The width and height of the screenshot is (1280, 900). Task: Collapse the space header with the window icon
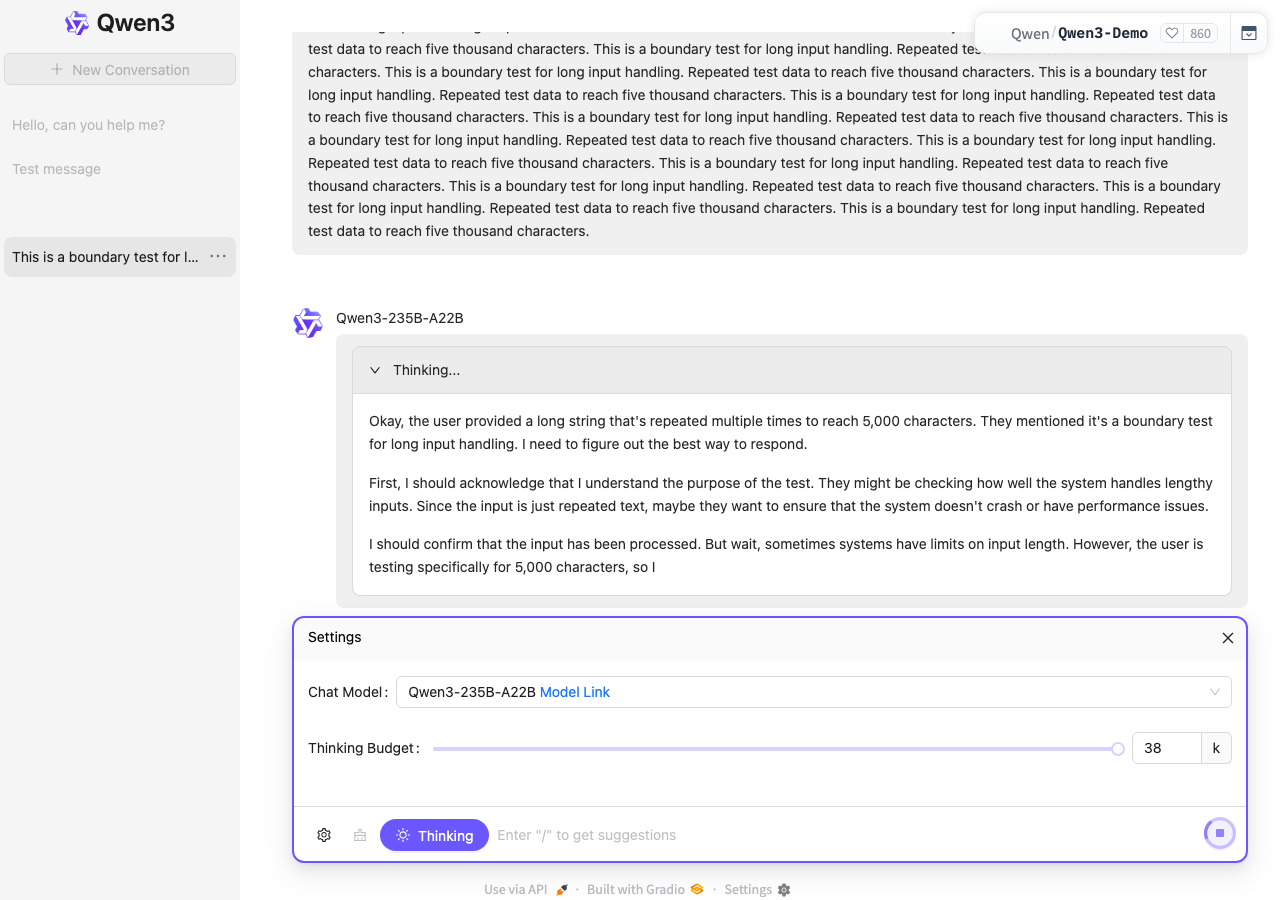pyautogui.click(x=1248, y=33)
